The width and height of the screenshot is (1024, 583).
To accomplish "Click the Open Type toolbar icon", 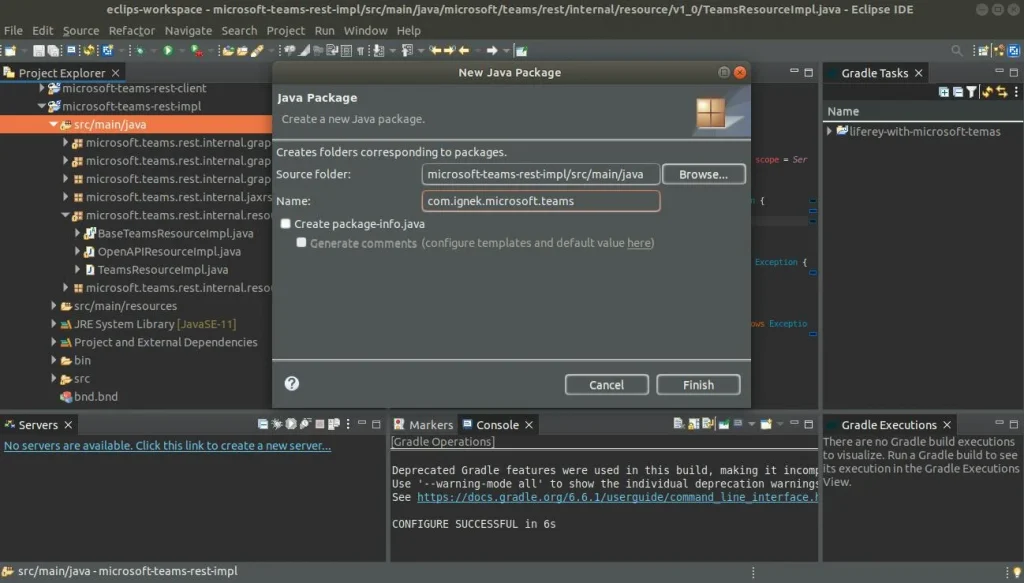I will 227,50.
